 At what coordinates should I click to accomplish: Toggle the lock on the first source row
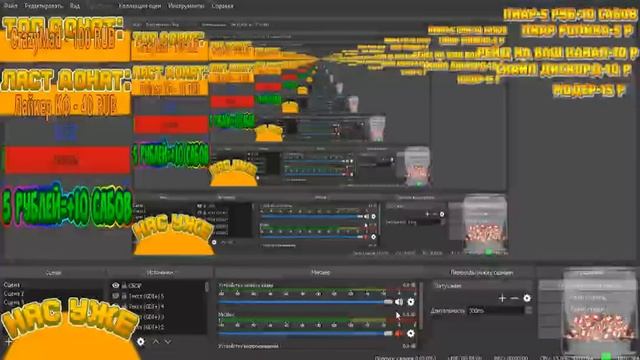[124, 286]
